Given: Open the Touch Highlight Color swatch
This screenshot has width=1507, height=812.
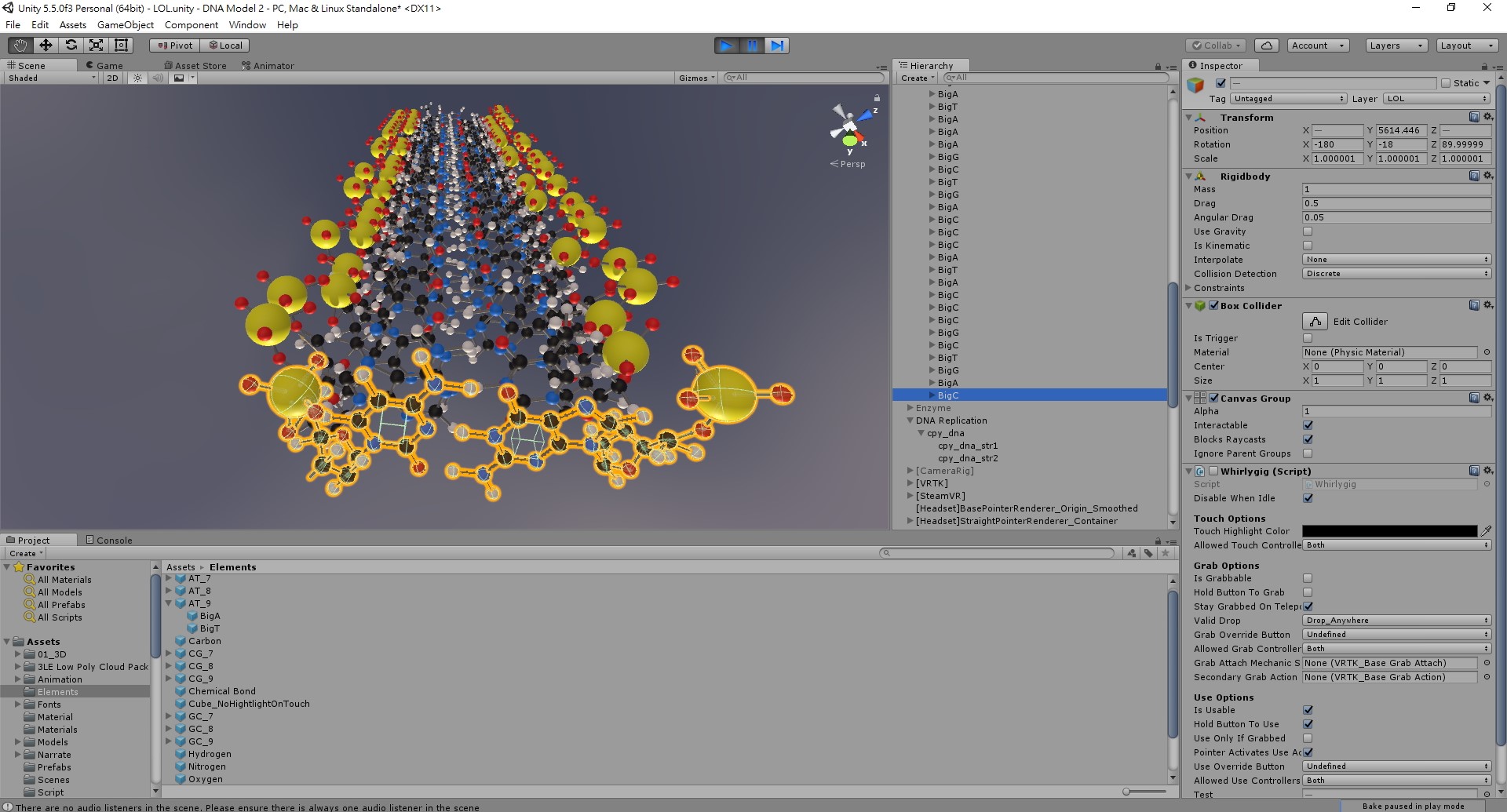Looking at the screenshot, I should pos(1389,531).
